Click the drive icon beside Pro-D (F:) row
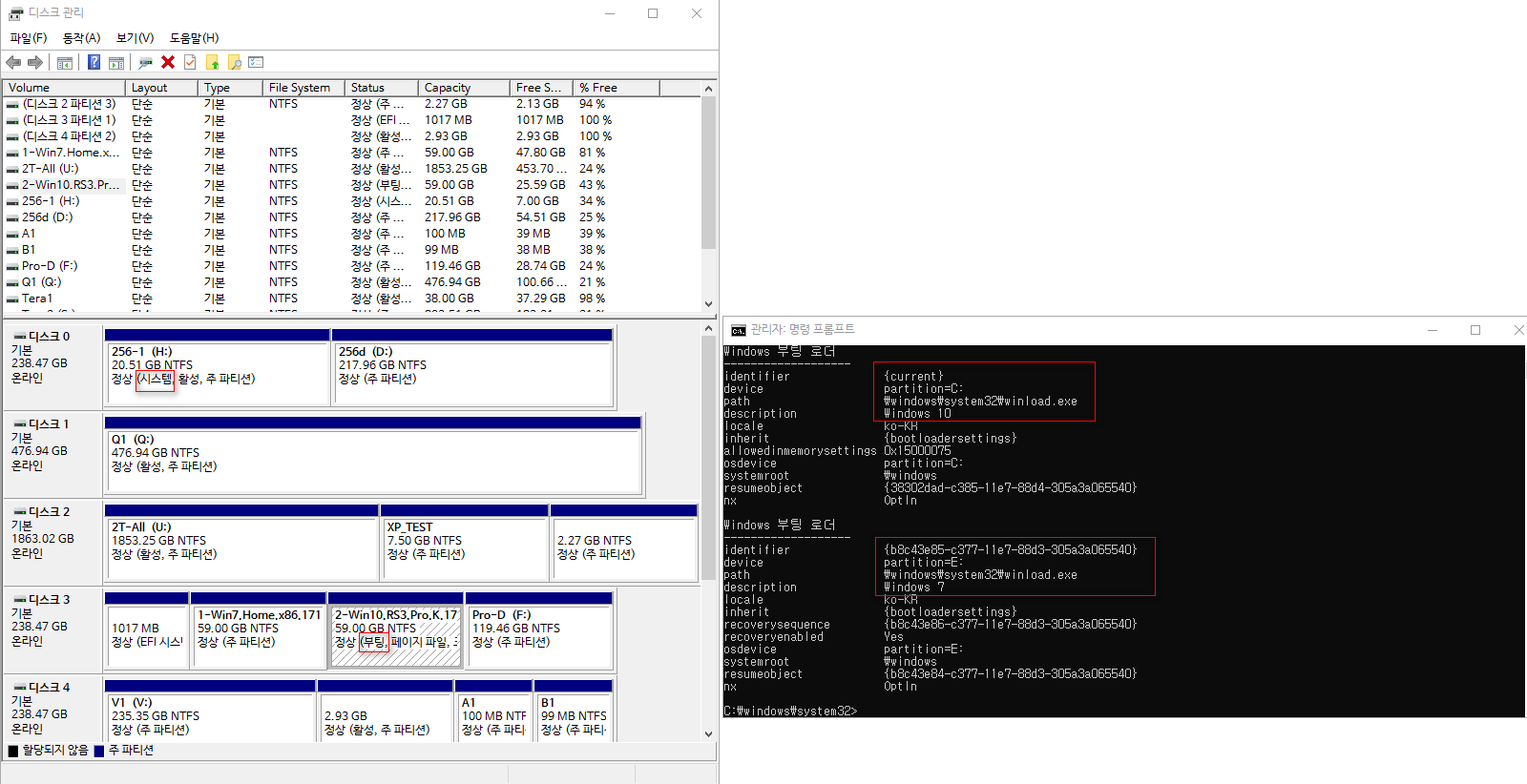The image size is (1527, 784). pos(12,266)
